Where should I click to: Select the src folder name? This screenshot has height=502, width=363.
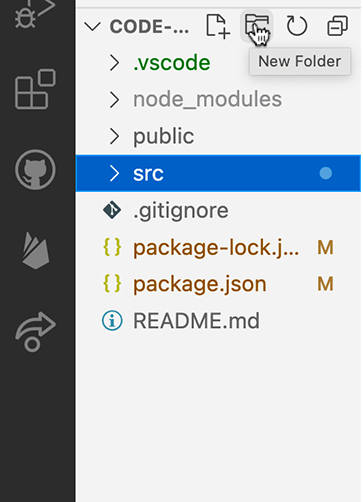pos(148,174)
